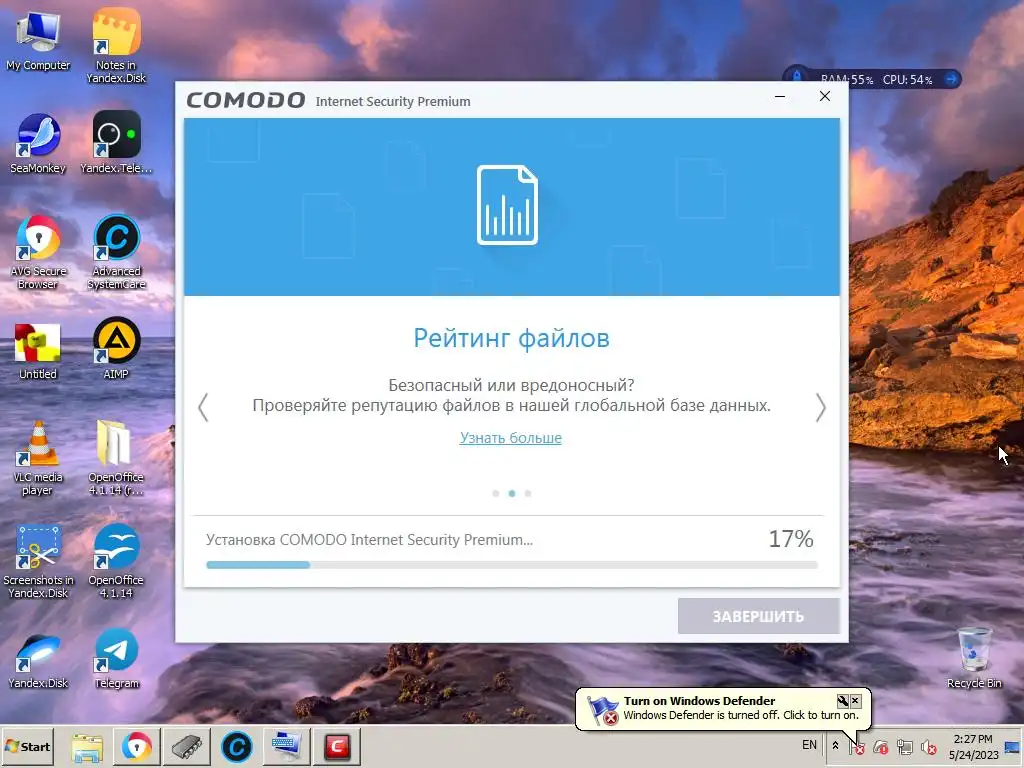Open the My Computer desktop icon
Viewport: 1024px width, 768px height.
click(38, 40)
